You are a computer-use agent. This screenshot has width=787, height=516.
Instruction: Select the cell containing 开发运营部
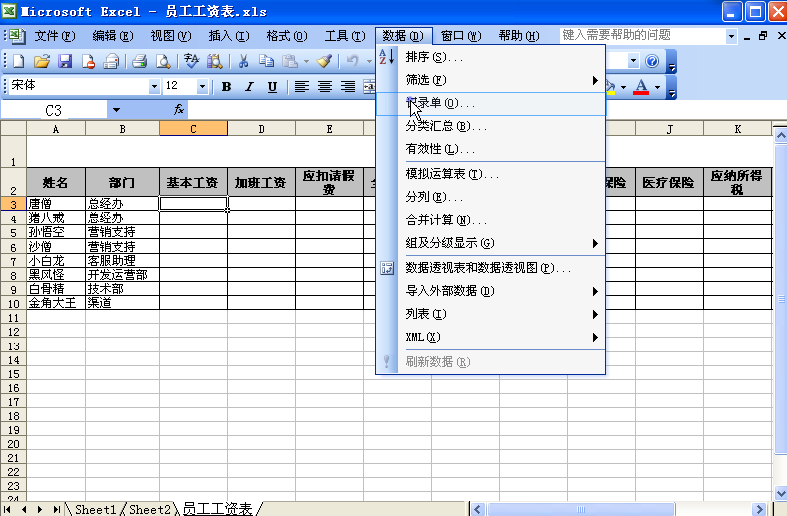point(122,275)
